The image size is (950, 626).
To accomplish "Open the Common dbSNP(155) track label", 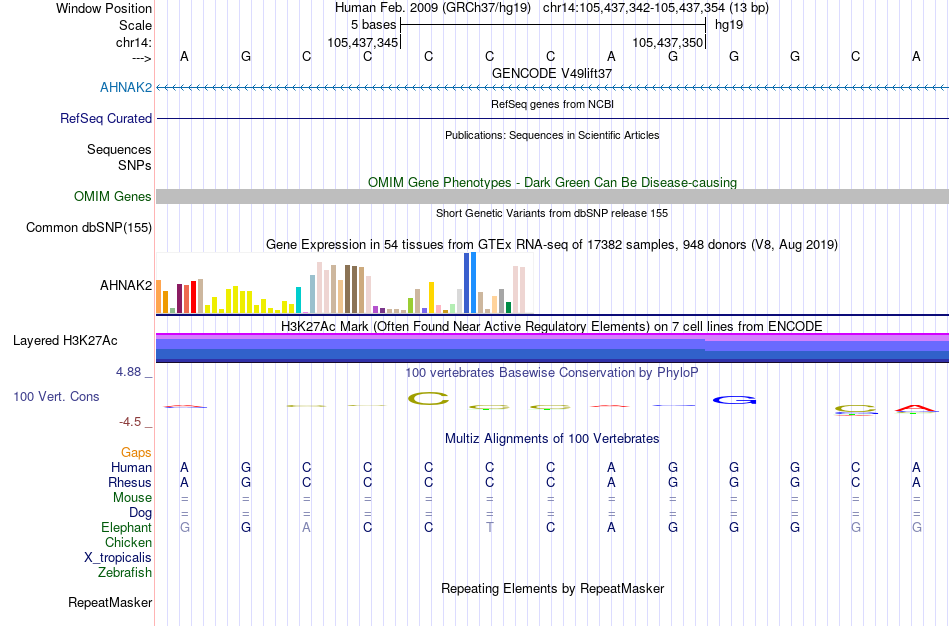I will pyautogui.click(x=89, y=227).
